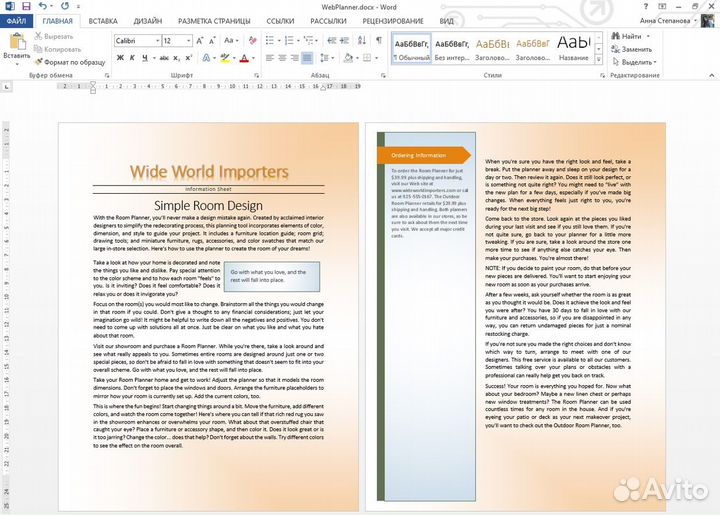Increase font size with the larger A icon
This screenshot has height=515, width=720.
tap(200, 41)
